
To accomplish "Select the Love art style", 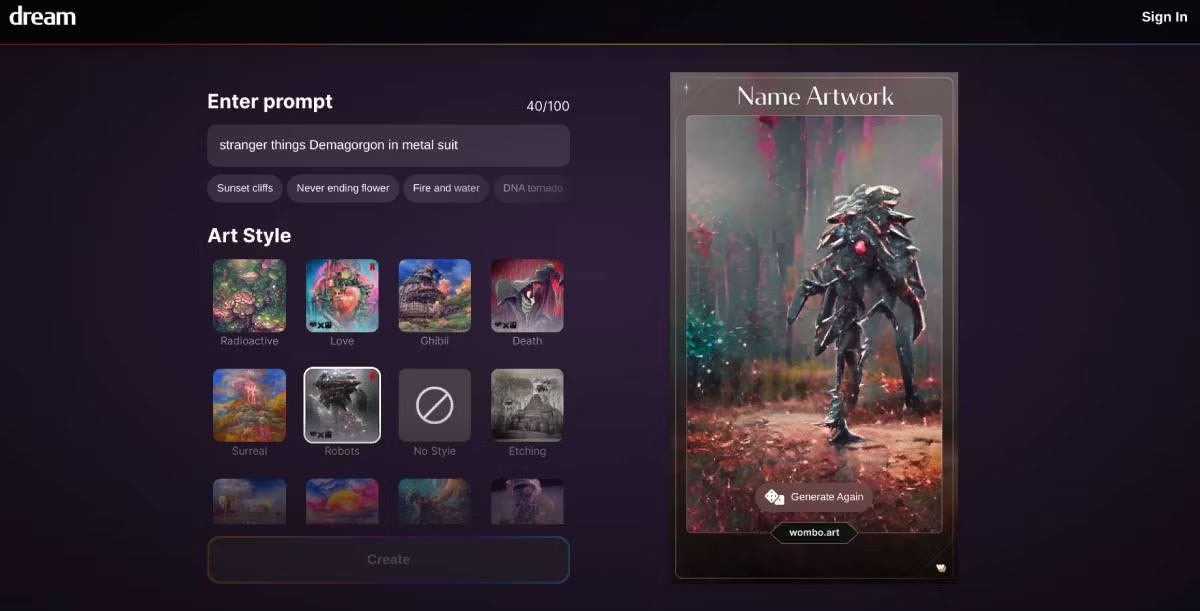I will [342, 296].
